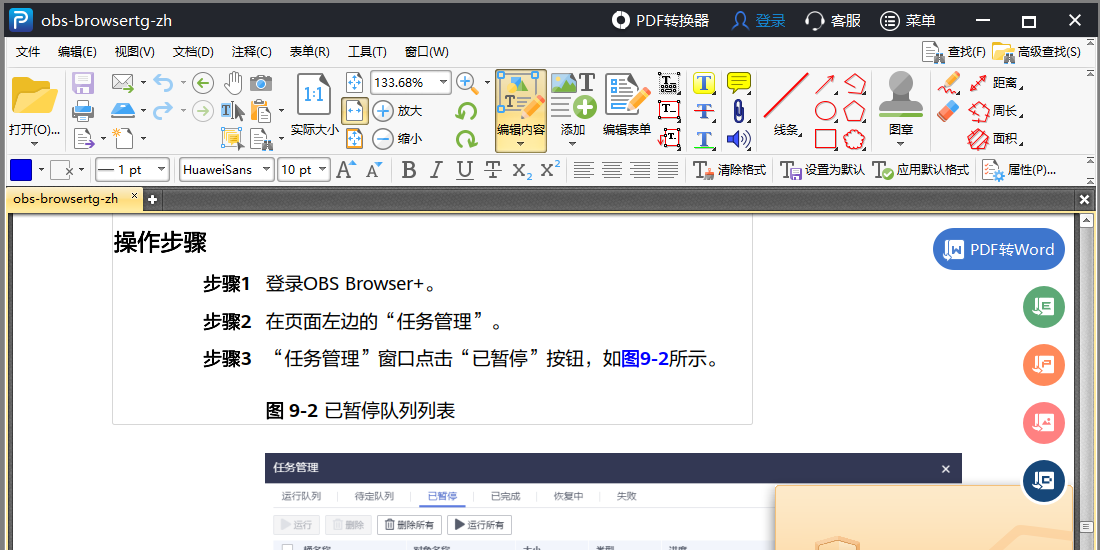1100x550 pixels.
Task: Select the hand pan tool
Action: 233,83
